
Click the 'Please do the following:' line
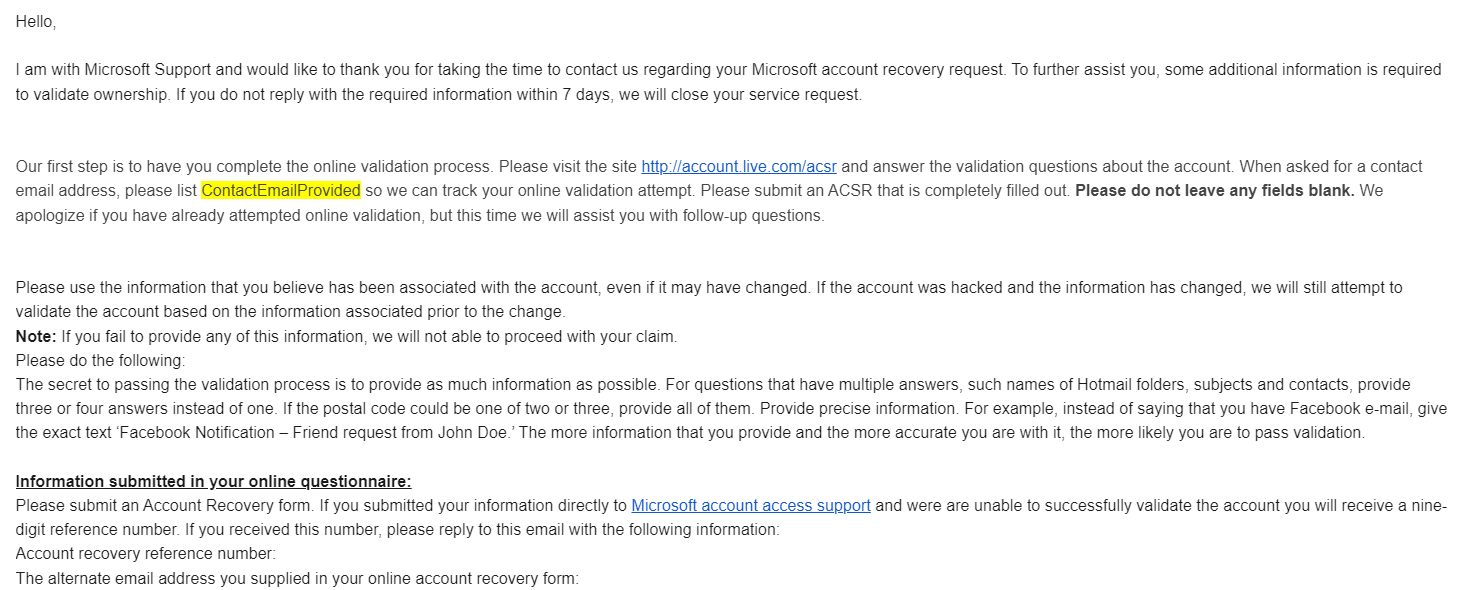pyautogui.click(x=100, y=360)
